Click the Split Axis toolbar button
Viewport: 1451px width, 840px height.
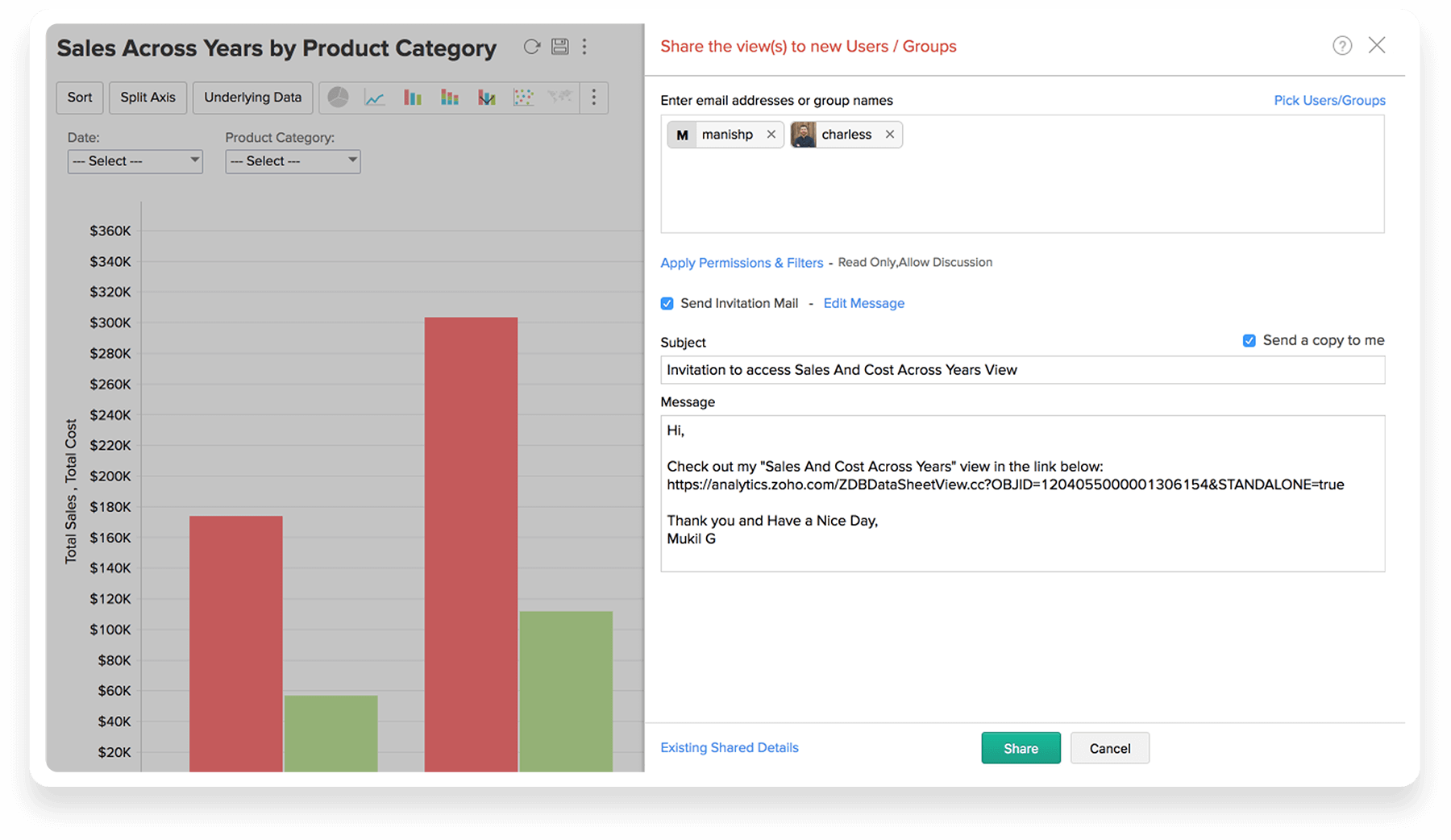148,98
